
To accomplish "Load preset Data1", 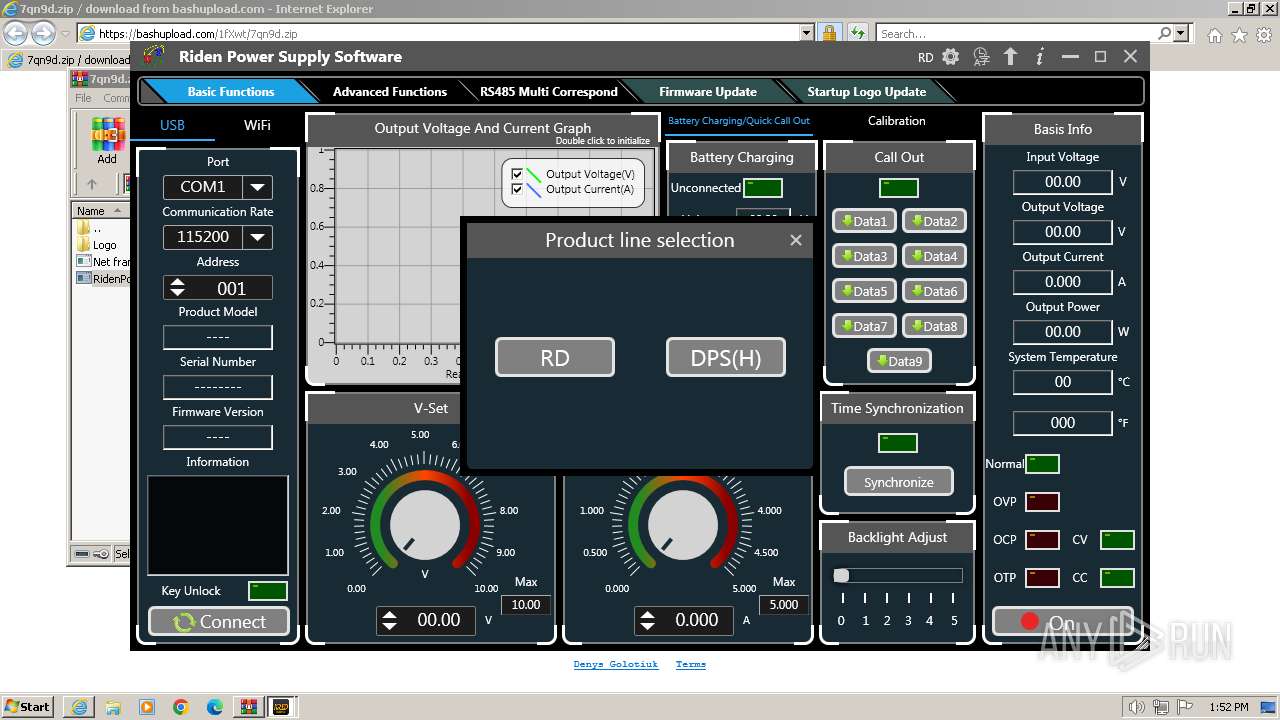I will 864,221.
